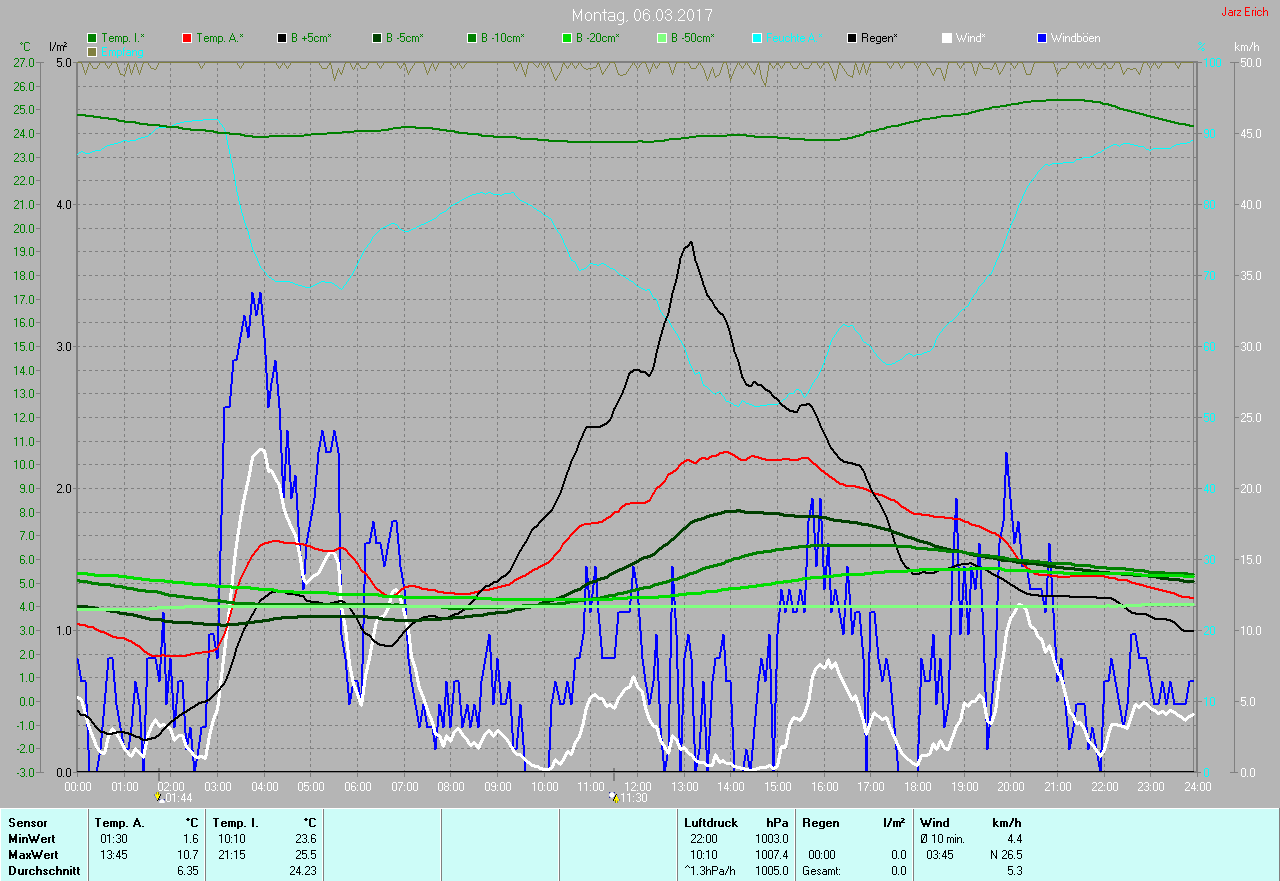Viewport: 1280px width, 881px height.
Task: Click the 'B +5cm*' legend label
Action: click(x=311, y=38)
